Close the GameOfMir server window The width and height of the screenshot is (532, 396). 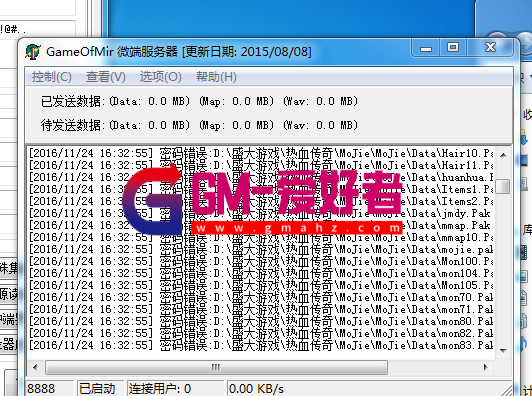pos(490,48)
